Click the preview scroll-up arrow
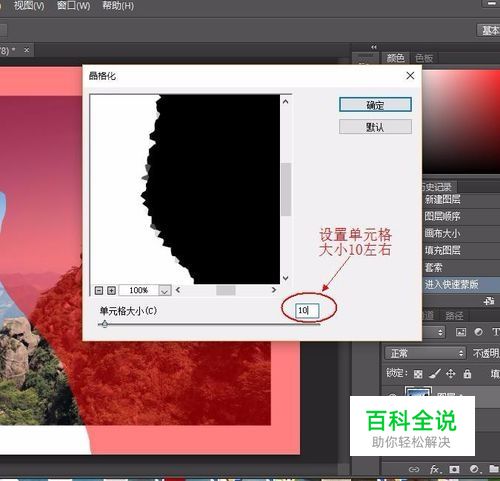Screen dimensions: 500x481 click(285, 102)
